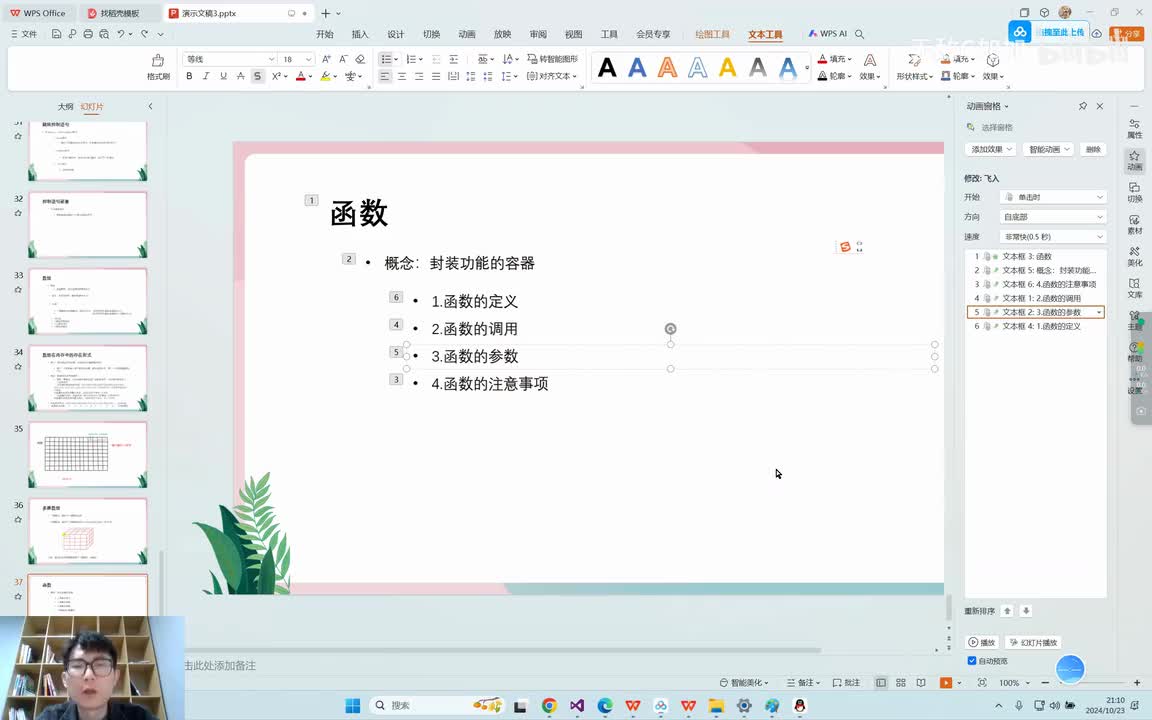1152x720 pixels.
Task: Open the 切换 (Transition) sidebar icon
Action: (1134, 192)
